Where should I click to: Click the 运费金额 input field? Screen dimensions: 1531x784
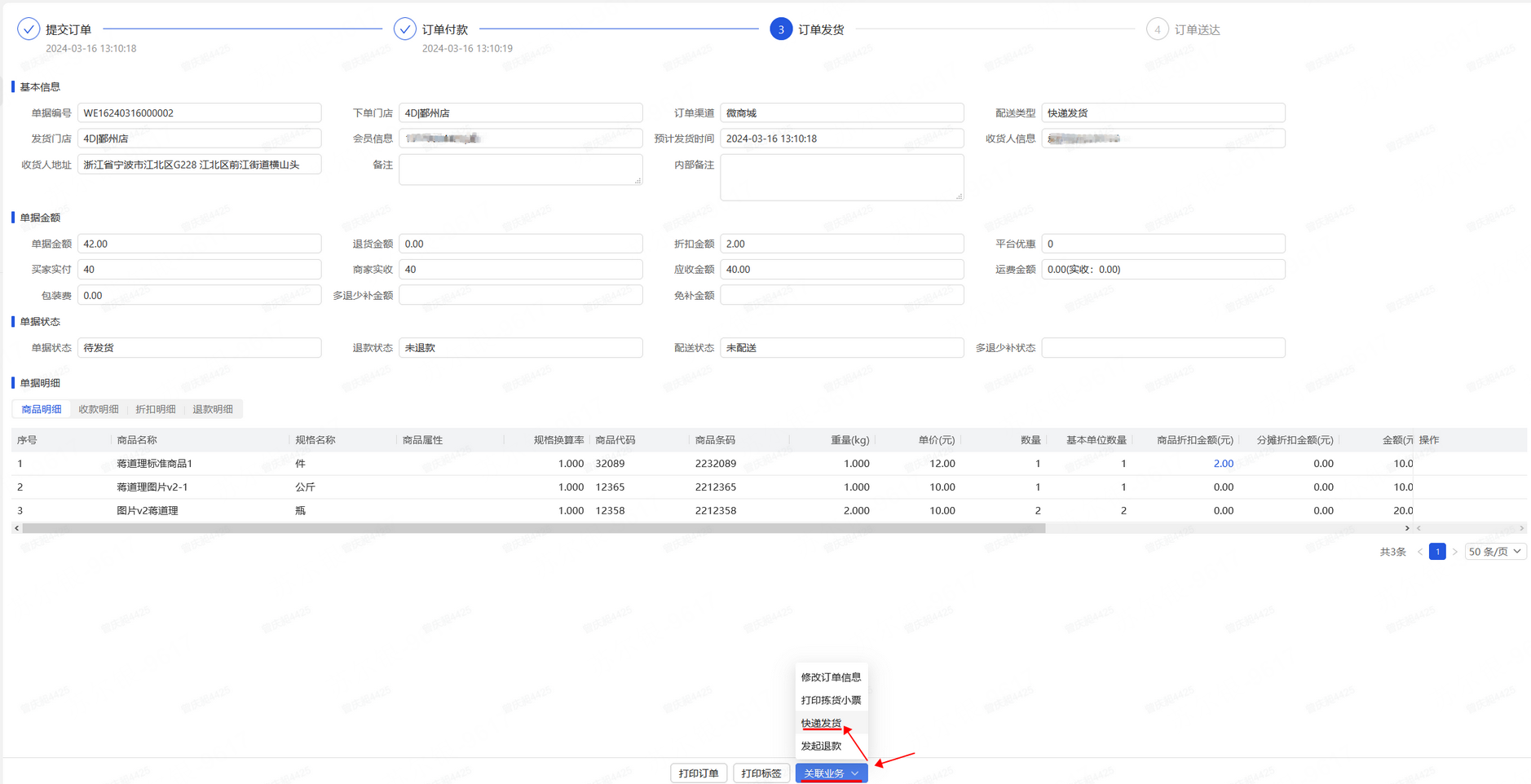coord(1163,270)
